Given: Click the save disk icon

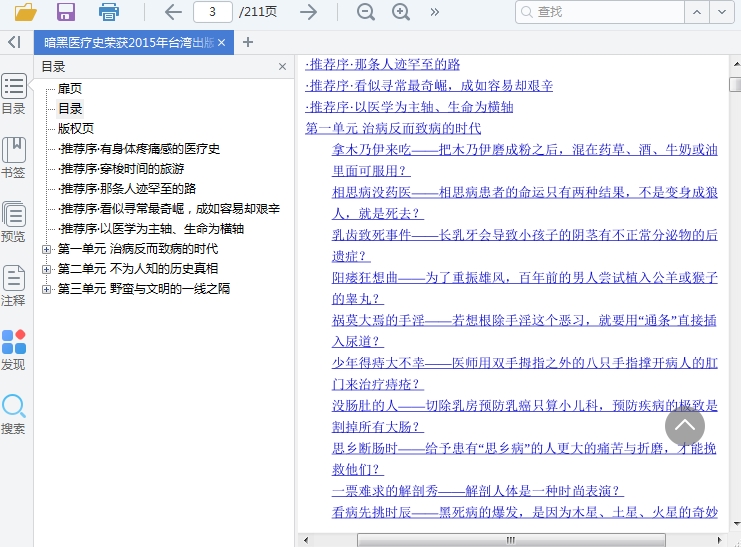Looking at the screenshot, I should click(66, 12).
